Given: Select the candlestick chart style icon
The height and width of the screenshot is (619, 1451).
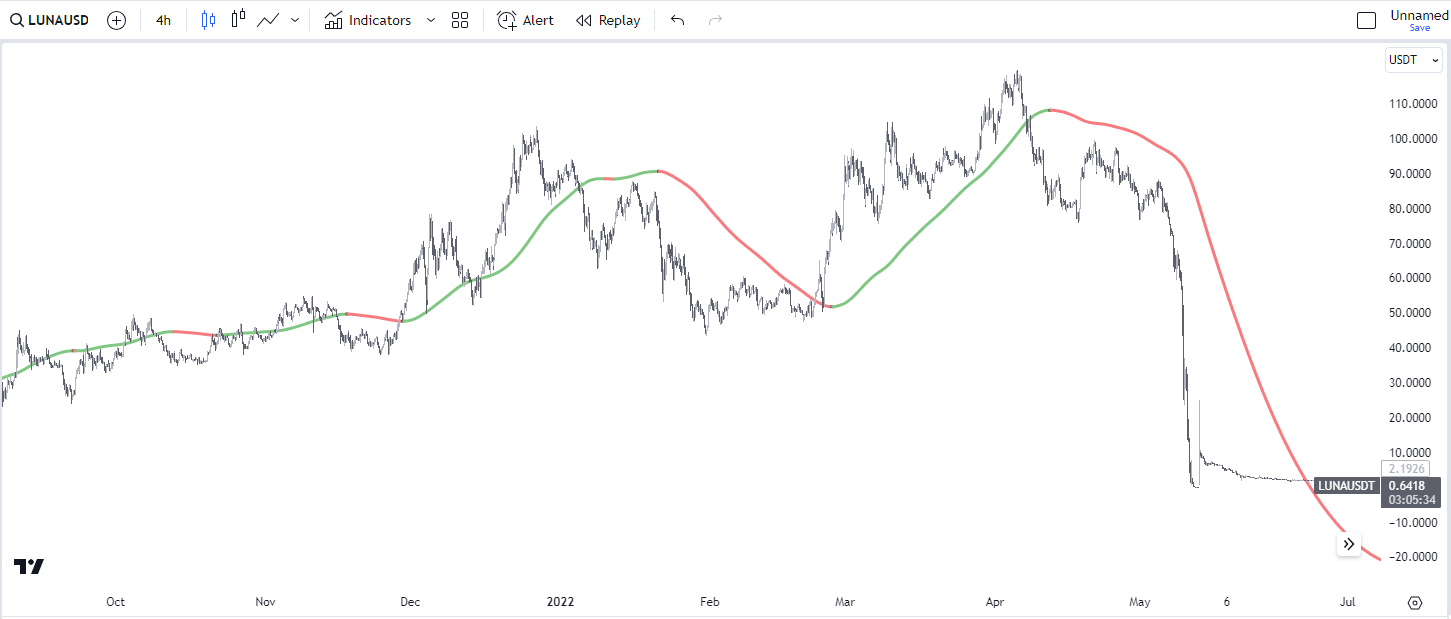Looking at the screenshot, I should click(208, 20).
